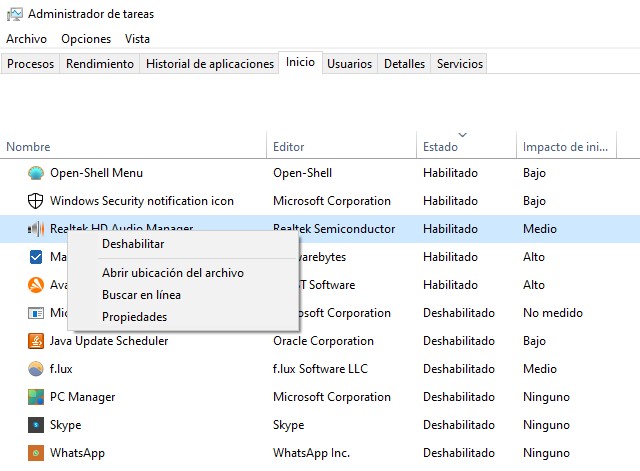The height and width of the screenshot is (471, 640).
Task: Choose Buscar en línea option
Action: 184,295
